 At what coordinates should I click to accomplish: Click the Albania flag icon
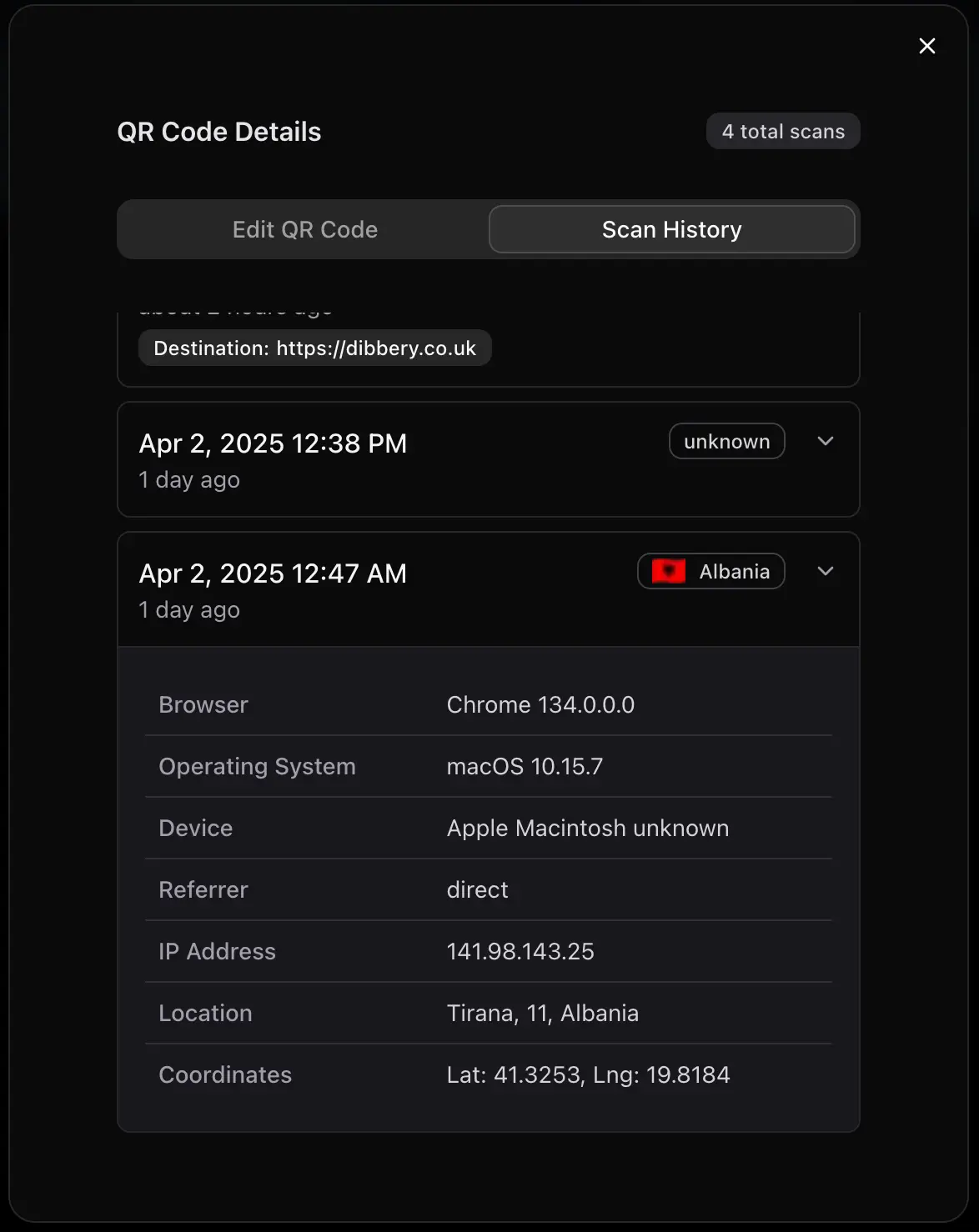coord(669,571)
